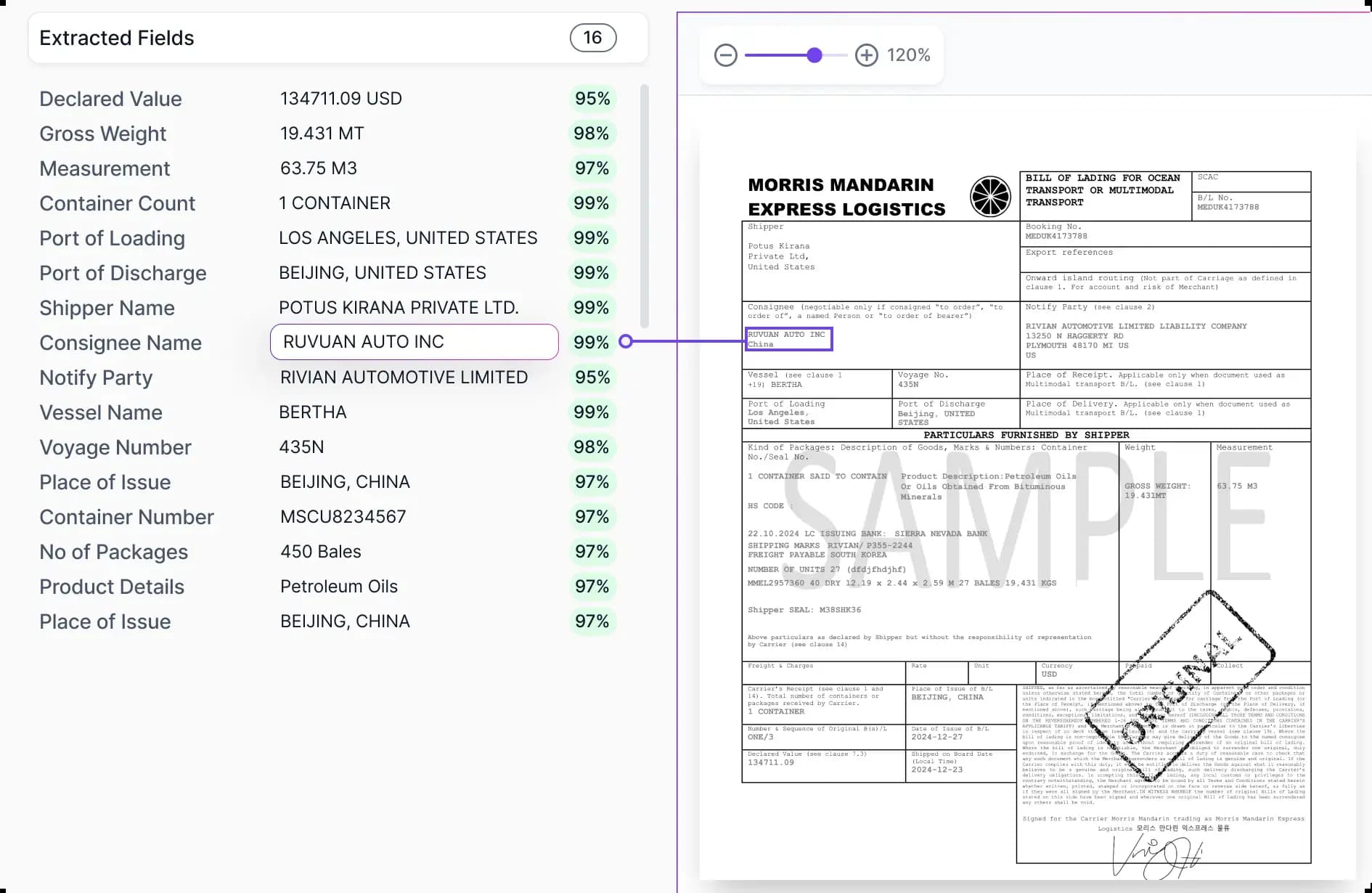Select the highlighted RUVUAN AUTO INC box in document
Image resolution: width=1372 pixels, height=893 pixels.
click(788, 339)
